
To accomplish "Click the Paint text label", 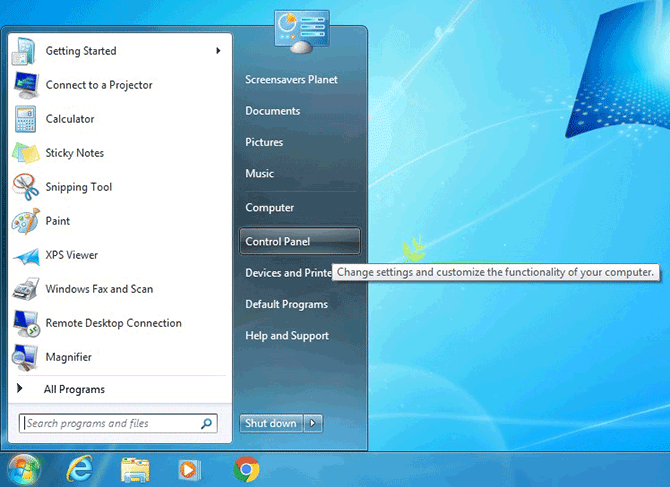I will point(58,221).
